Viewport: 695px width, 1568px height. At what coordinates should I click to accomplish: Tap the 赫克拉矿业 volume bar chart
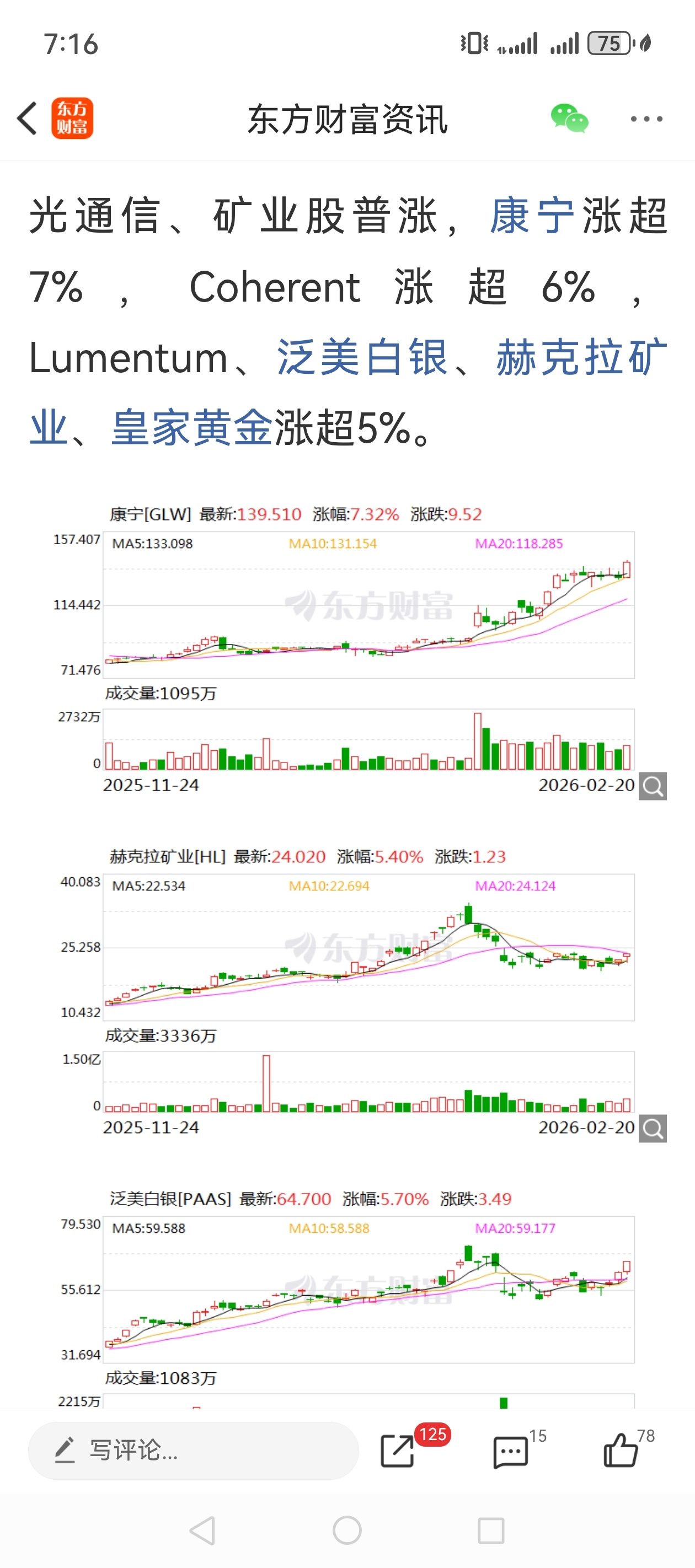[368, 1081]
